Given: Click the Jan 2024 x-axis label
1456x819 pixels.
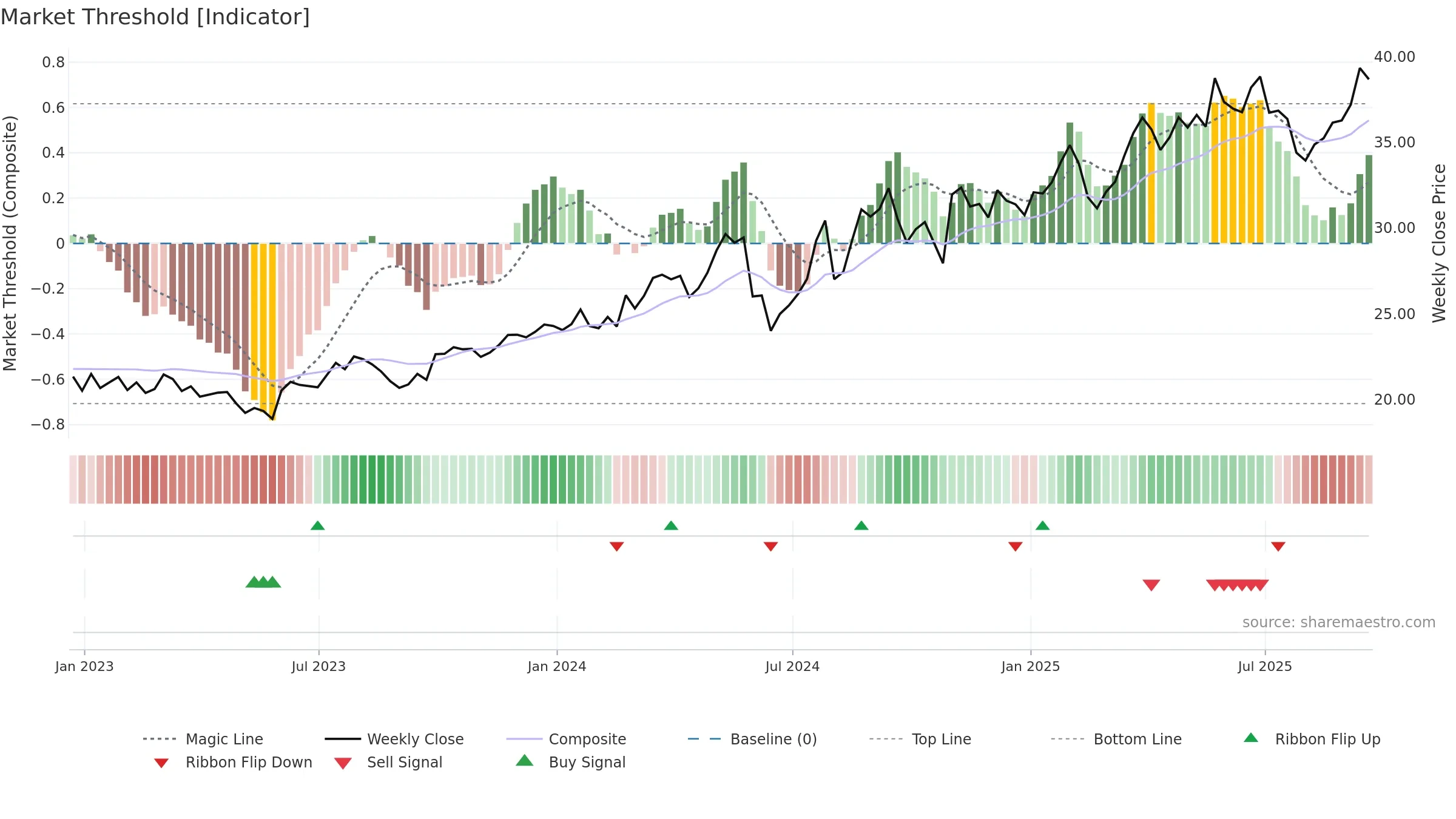Looking at the screenshot, I should (557, 667).
